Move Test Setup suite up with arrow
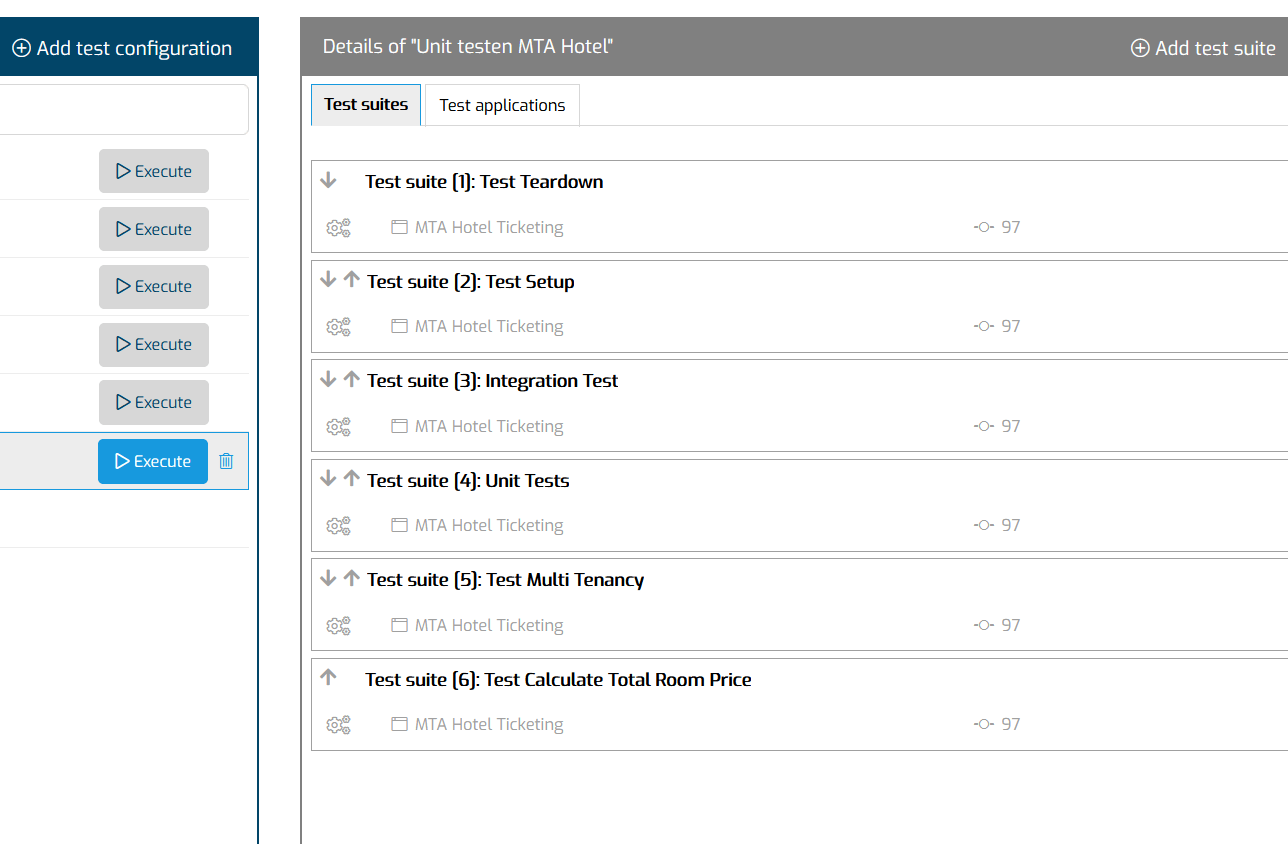Viewport: 1288px width, 844px height. tap(351, 280)
